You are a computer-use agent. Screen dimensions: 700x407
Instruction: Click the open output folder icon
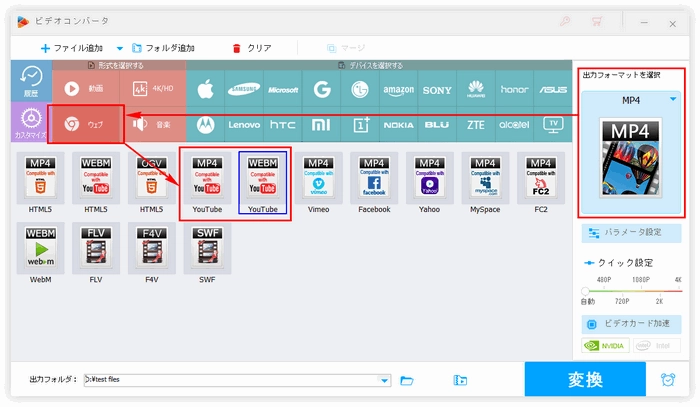(x=407, y=380)
